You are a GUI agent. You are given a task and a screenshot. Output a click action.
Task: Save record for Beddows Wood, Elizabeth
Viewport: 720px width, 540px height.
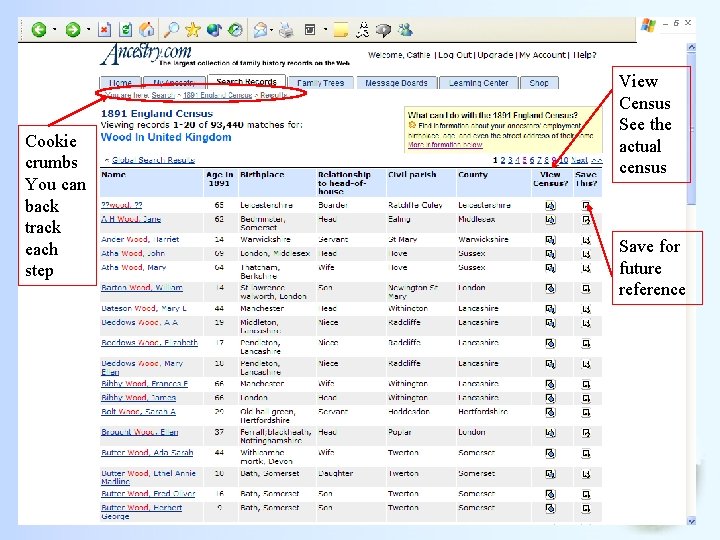[586, 343]
